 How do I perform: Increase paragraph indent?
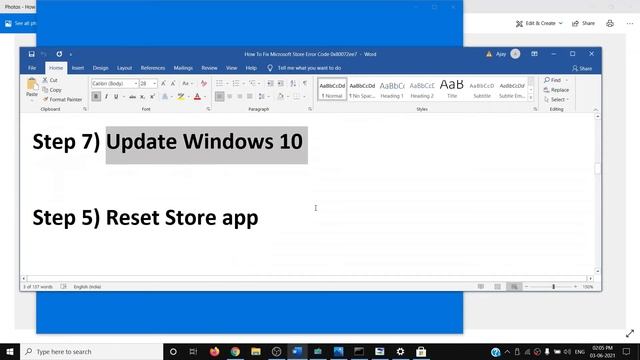[x=280, y=83]
